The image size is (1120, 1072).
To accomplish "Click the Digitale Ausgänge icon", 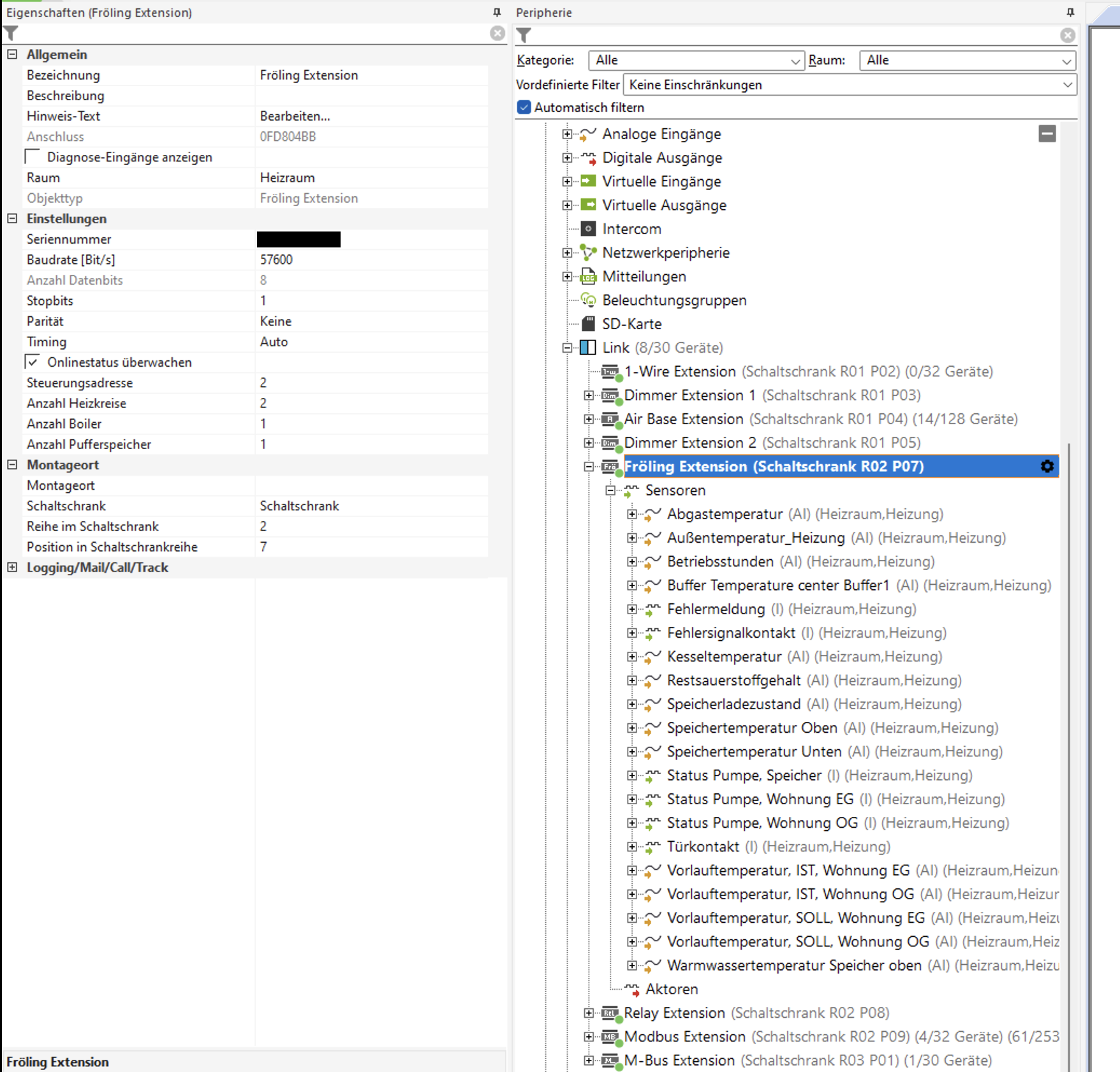I will pyautogui.click(x=587, y=158).
